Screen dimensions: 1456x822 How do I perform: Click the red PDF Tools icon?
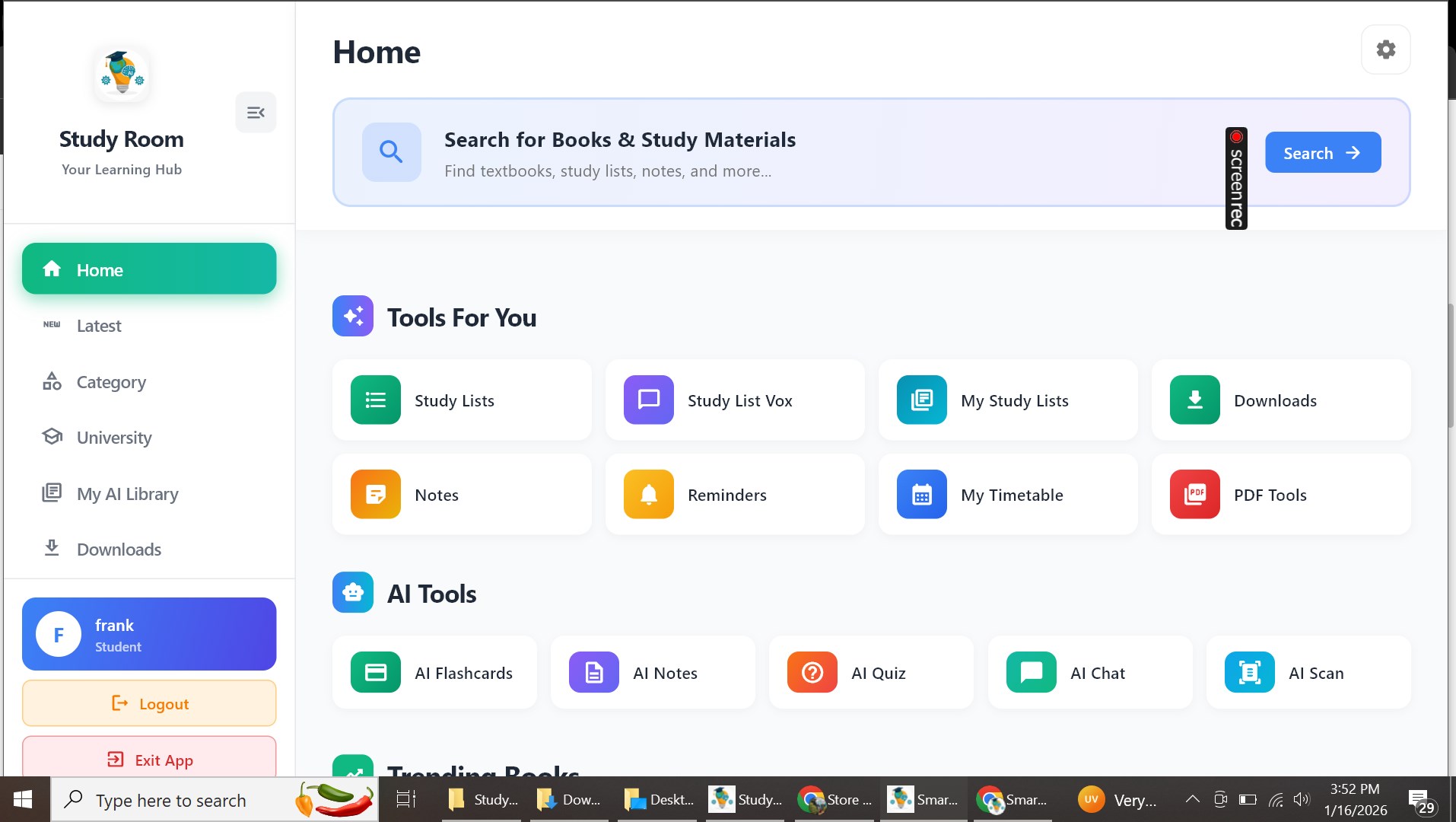click(1195, 494)
